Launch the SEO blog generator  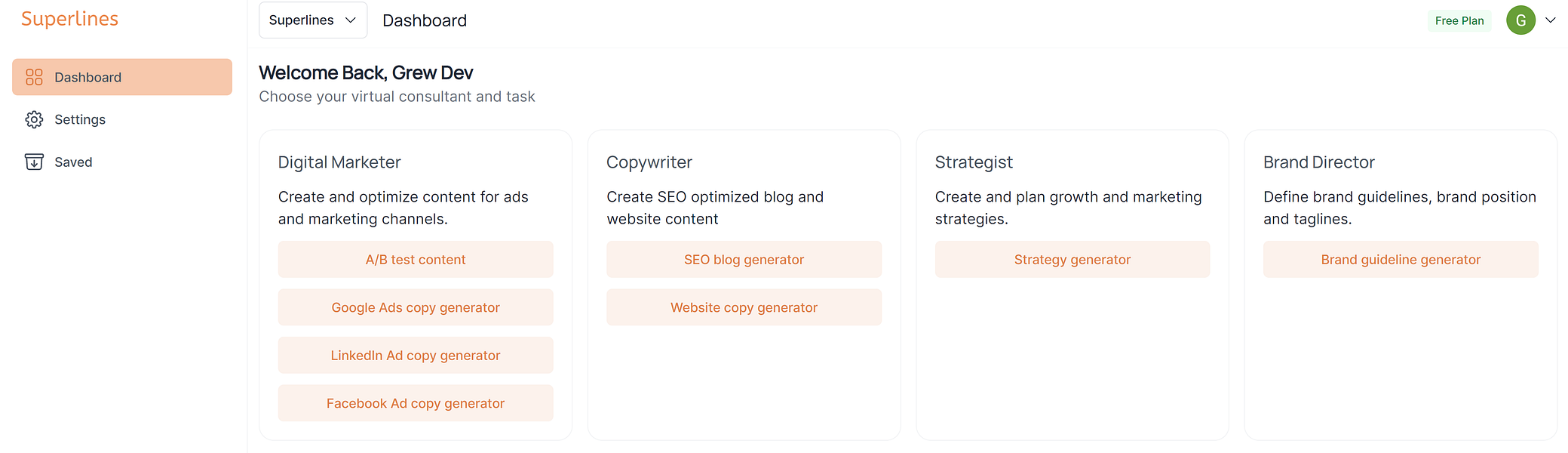[744, 259]
